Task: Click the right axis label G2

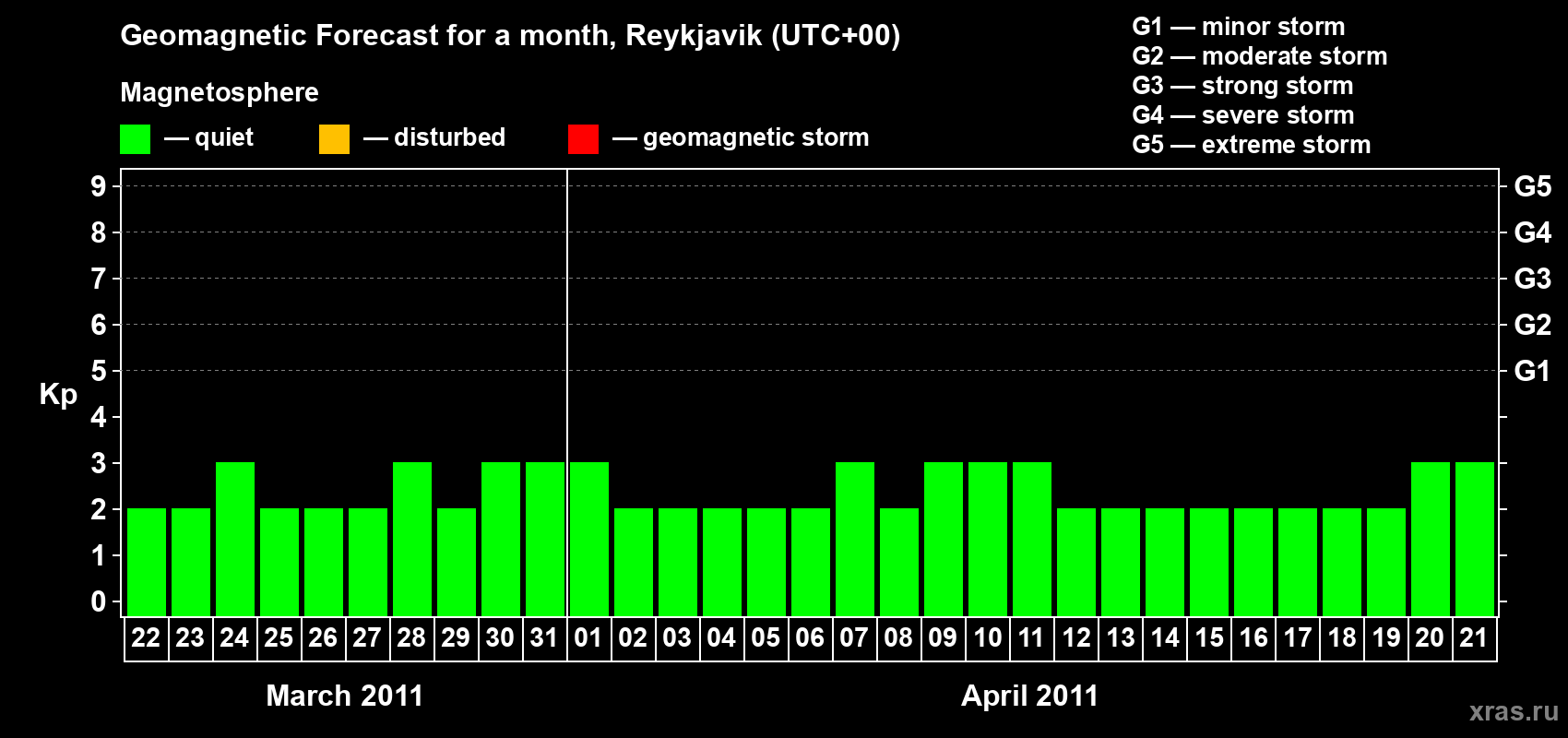Action: [1532, 325]
